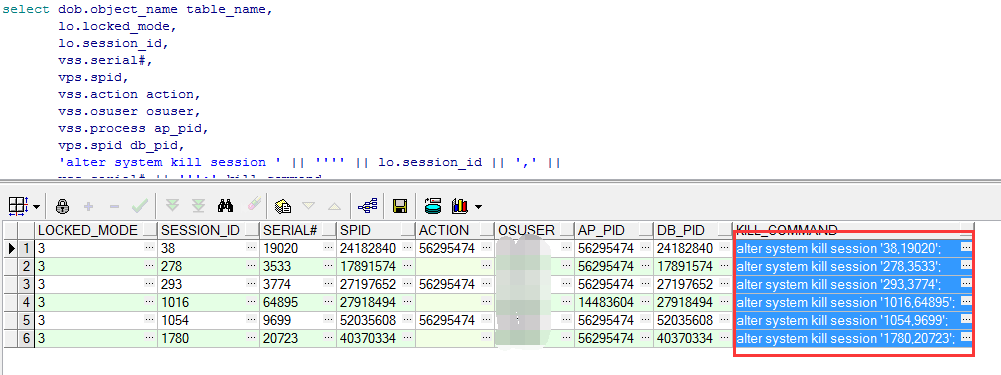Image resolution: width=1001 pixels, height=375 pixels.
Task: Open ellipsis editor for kill command '1780,20723'
Action: click(966, 337)
